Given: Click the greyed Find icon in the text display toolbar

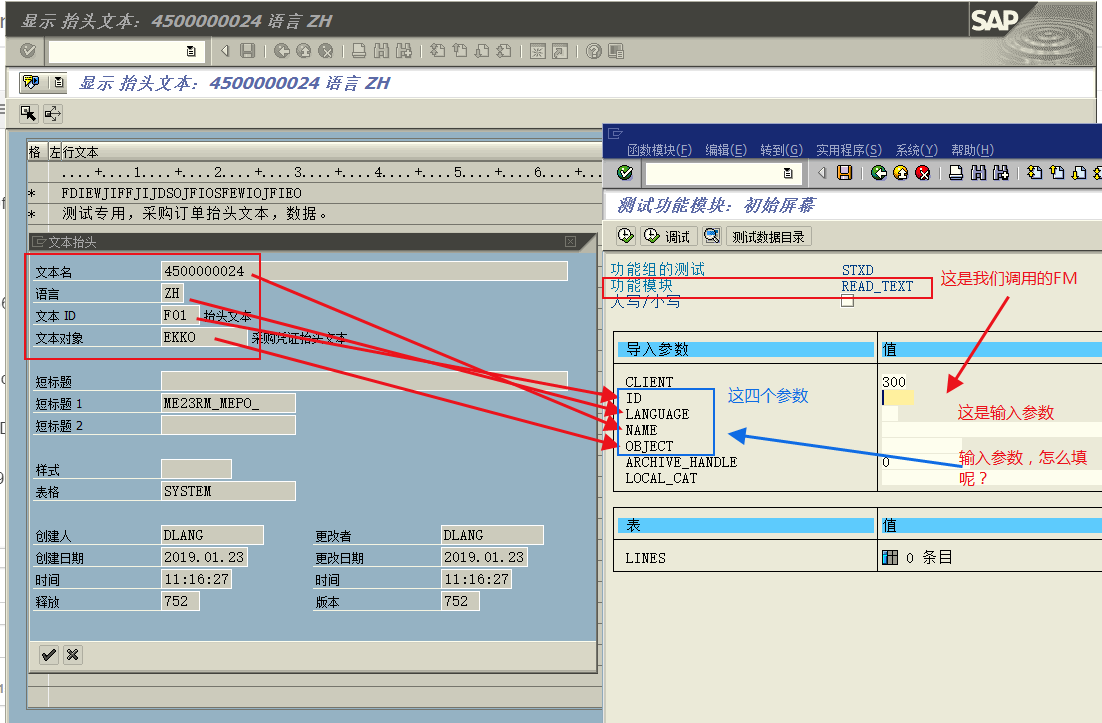Looking at the screenshot, I should 381,51.
